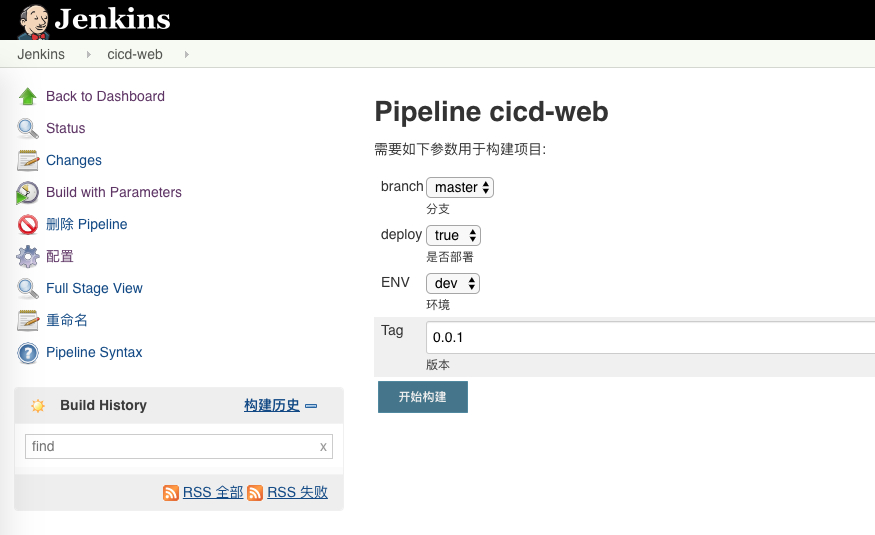
Task: Click the green up-arrow Dashboard icon
Action: coord(27,97)
